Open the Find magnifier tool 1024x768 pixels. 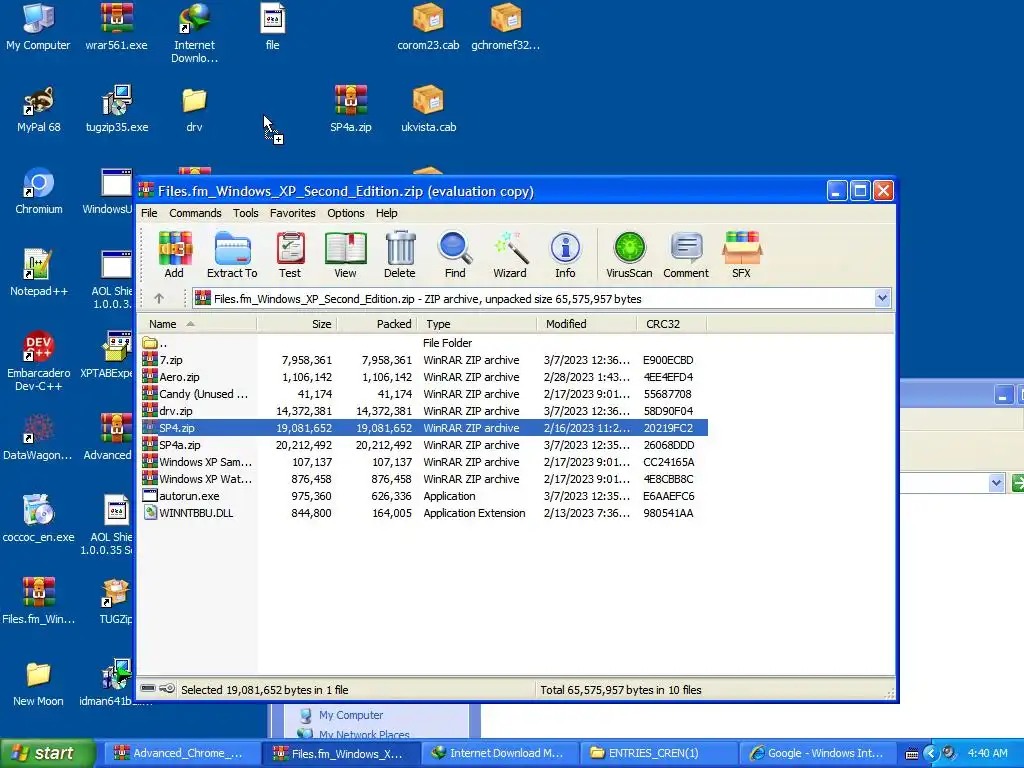pyautogui.click(x=455, y=255)
